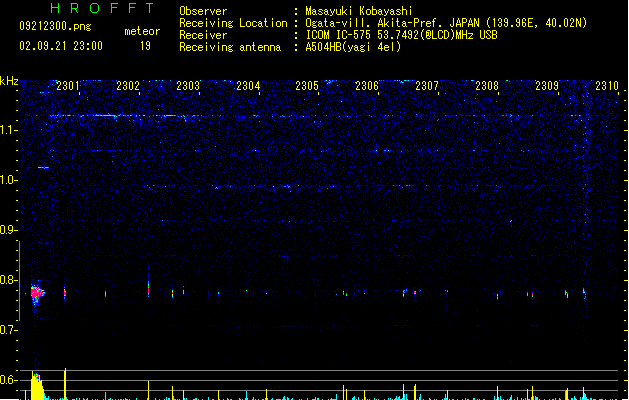
Task: Click the 2304 time marker
Action: (248, 86)
